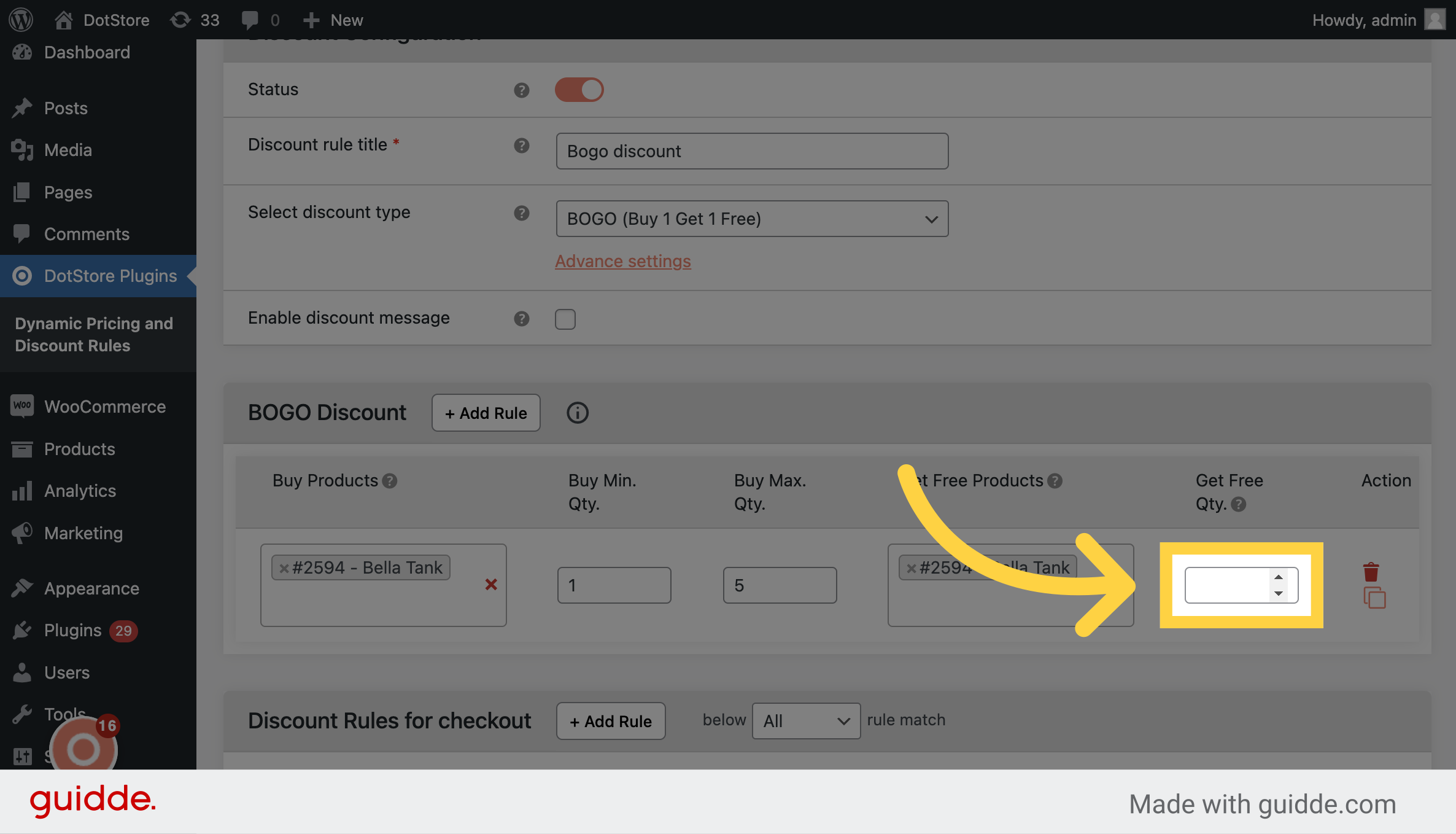This screenshot has height=834, width=1456.
Task: Open the Advance settings link
Action: click(x=623, y=261)
